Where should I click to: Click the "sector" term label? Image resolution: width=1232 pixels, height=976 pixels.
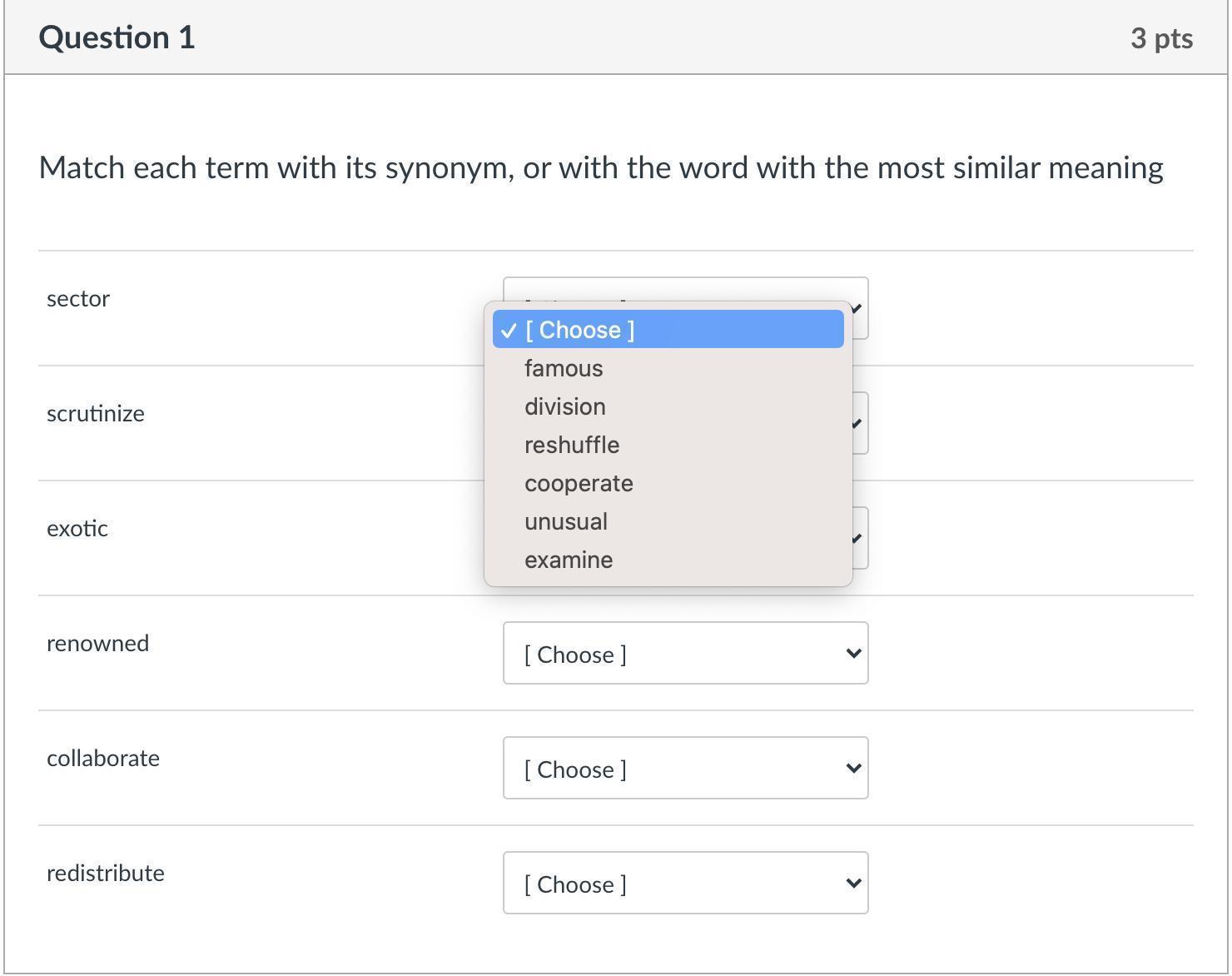point(78,299)
